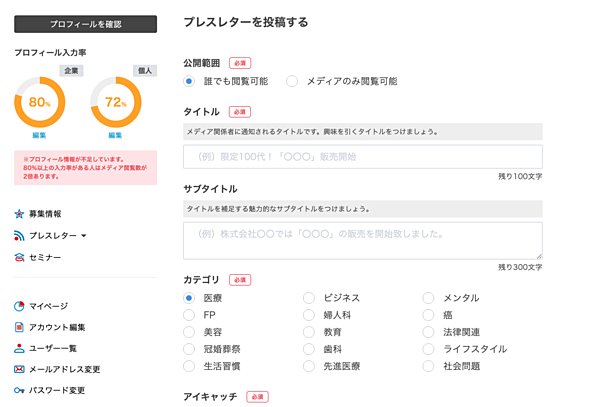This screenshot has height=407, width=600.
Task: Click the RSS icon beside プレスレター
Action: (x=19, y=236)
